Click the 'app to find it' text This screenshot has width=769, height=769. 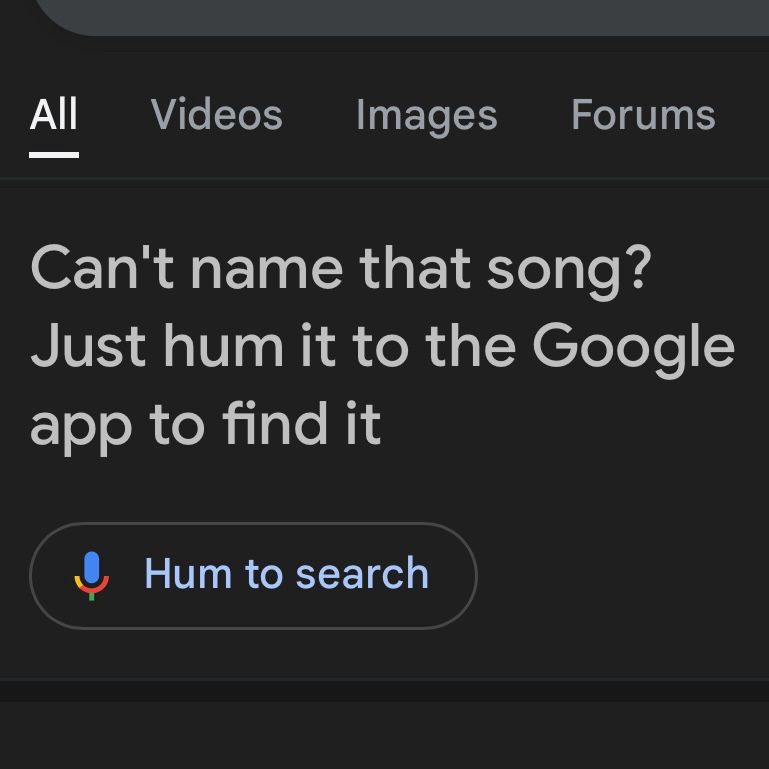point(205,424)
